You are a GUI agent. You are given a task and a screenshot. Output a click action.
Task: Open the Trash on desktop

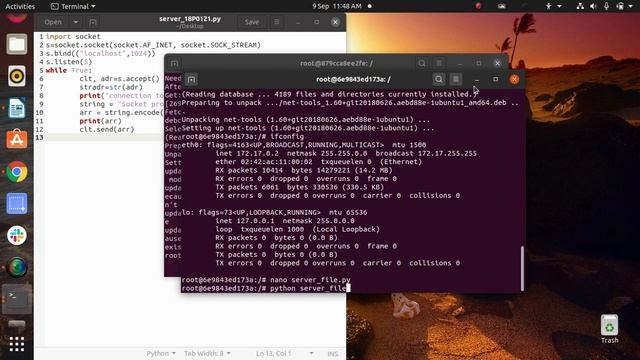click(609, 329)
